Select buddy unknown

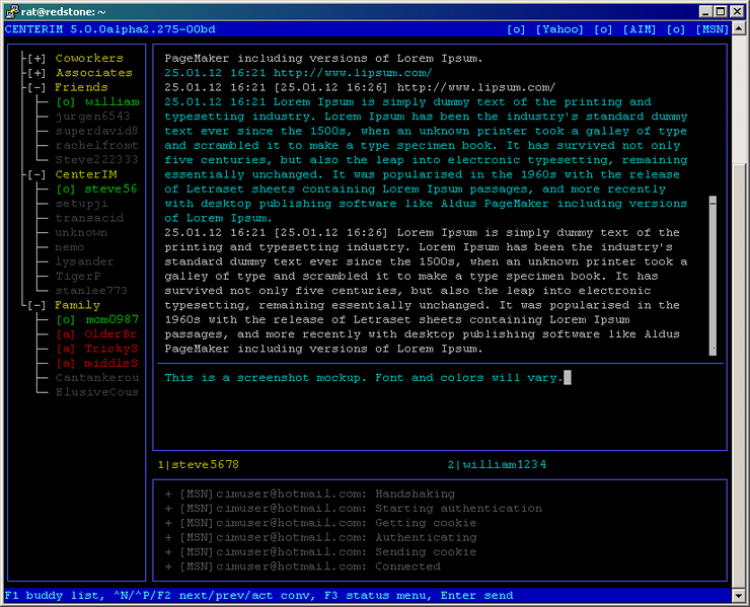81,232
